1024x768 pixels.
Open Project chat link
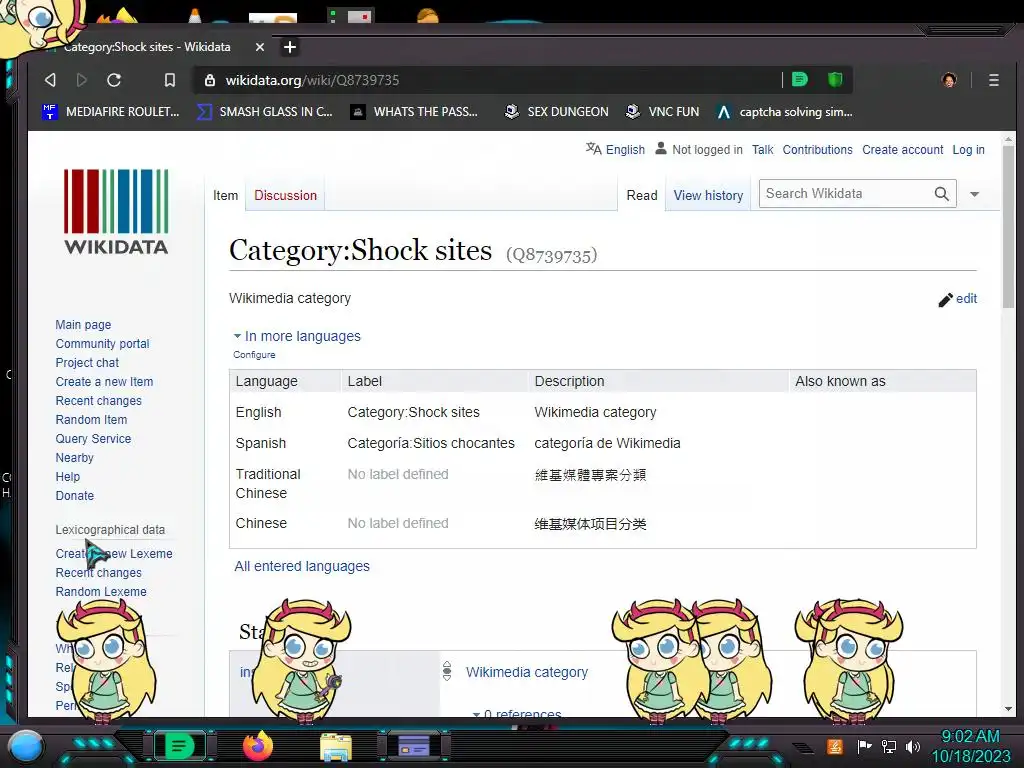point(87,362)
